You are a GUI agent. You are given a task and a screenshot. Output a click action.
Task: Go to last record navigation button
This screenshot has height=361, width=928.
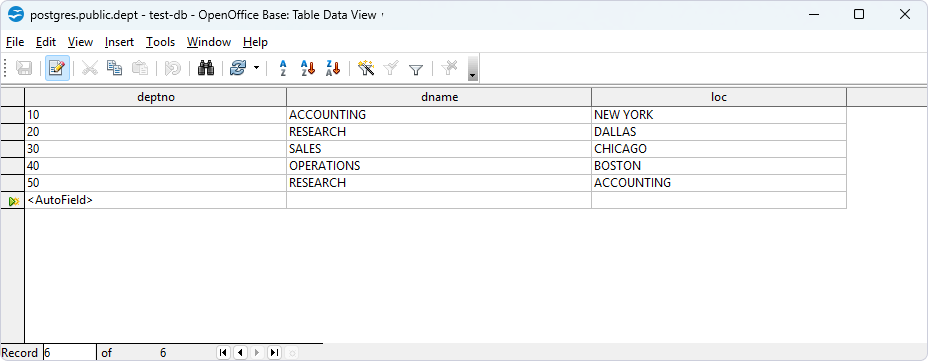point(274,353)
